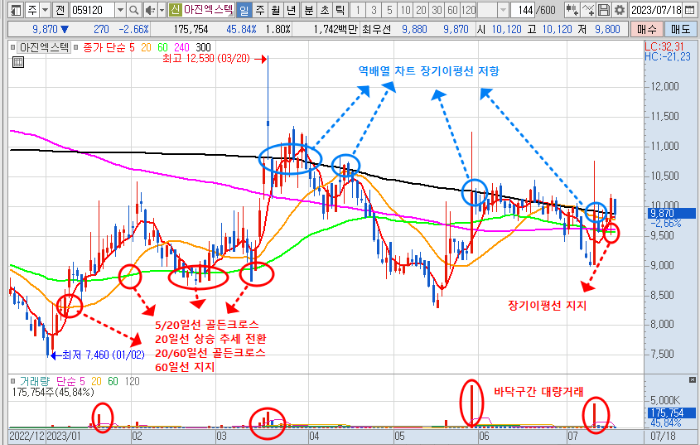Click the -2.66% change value
Screen dimensions: 700x445
(133, 29)
